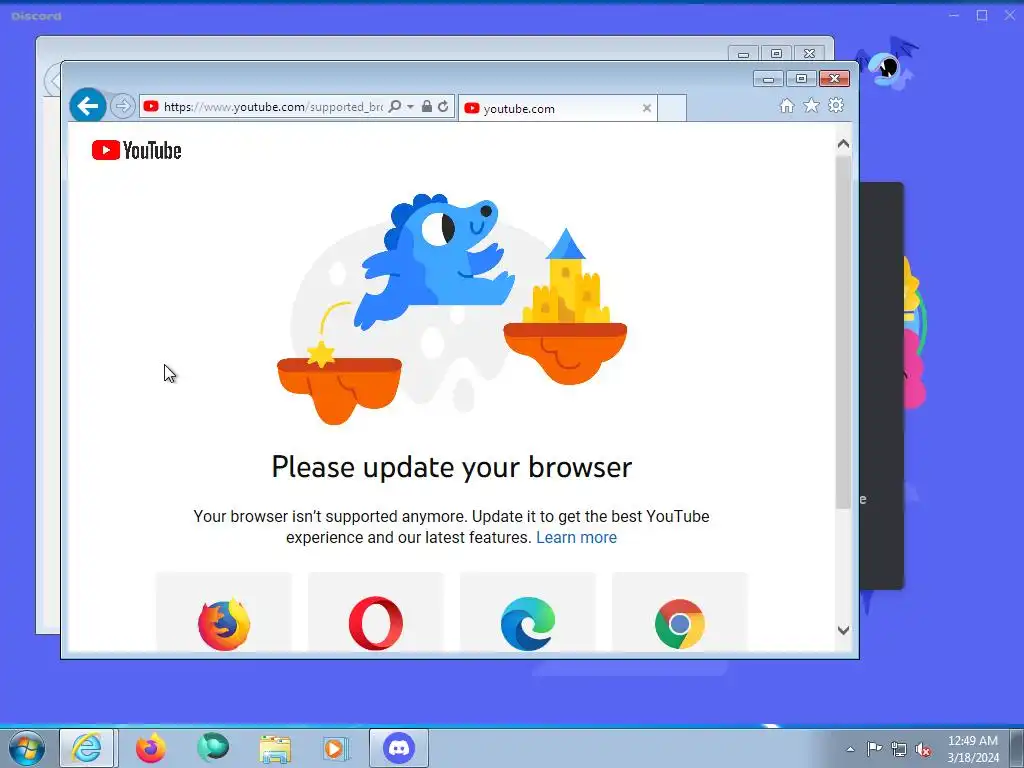Viewport: 1024px width, 768px height.
Task: Click the search magnifier in address bar
Action: [395, 106]
